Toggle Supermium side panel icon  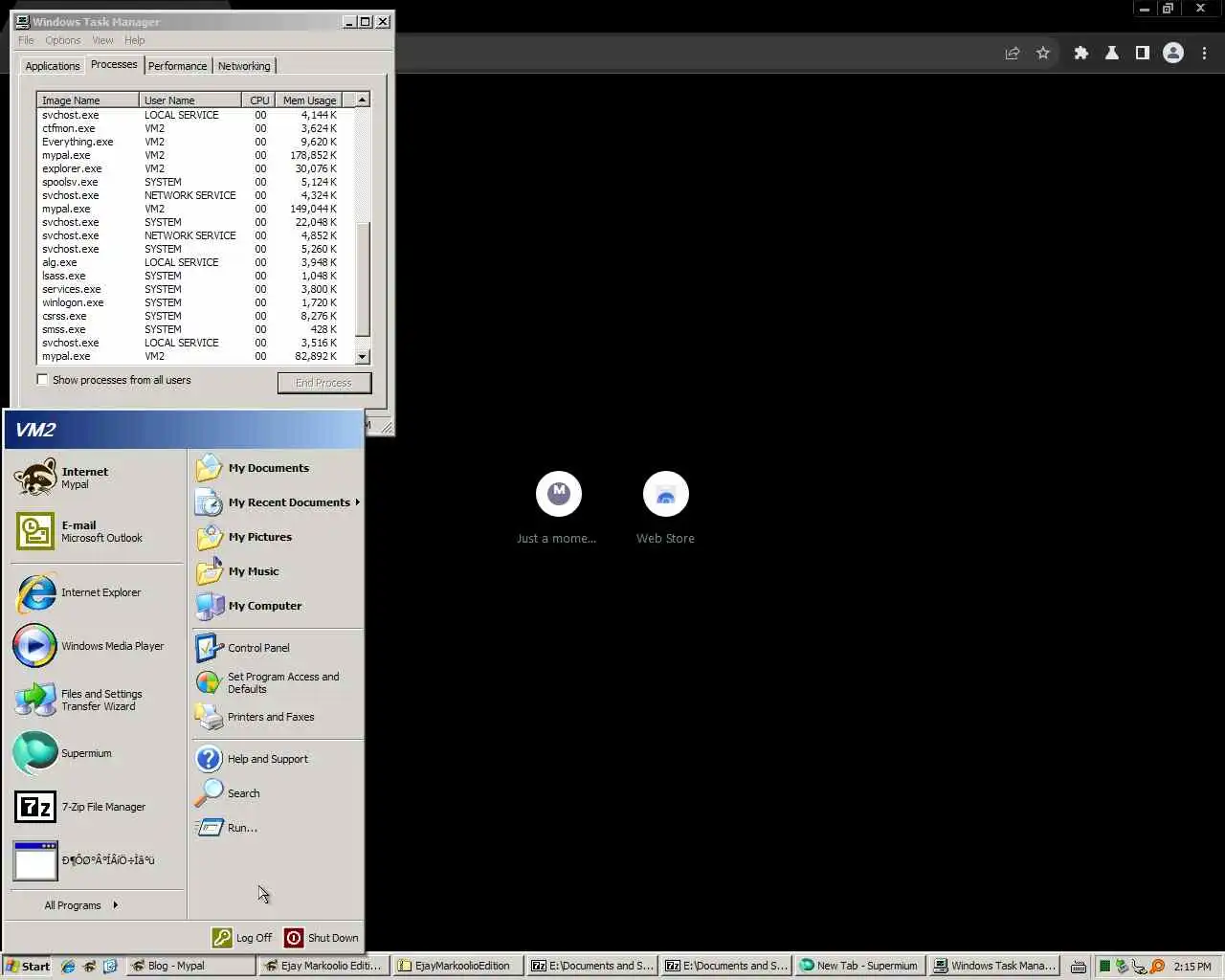click(x=1143, y=54)
